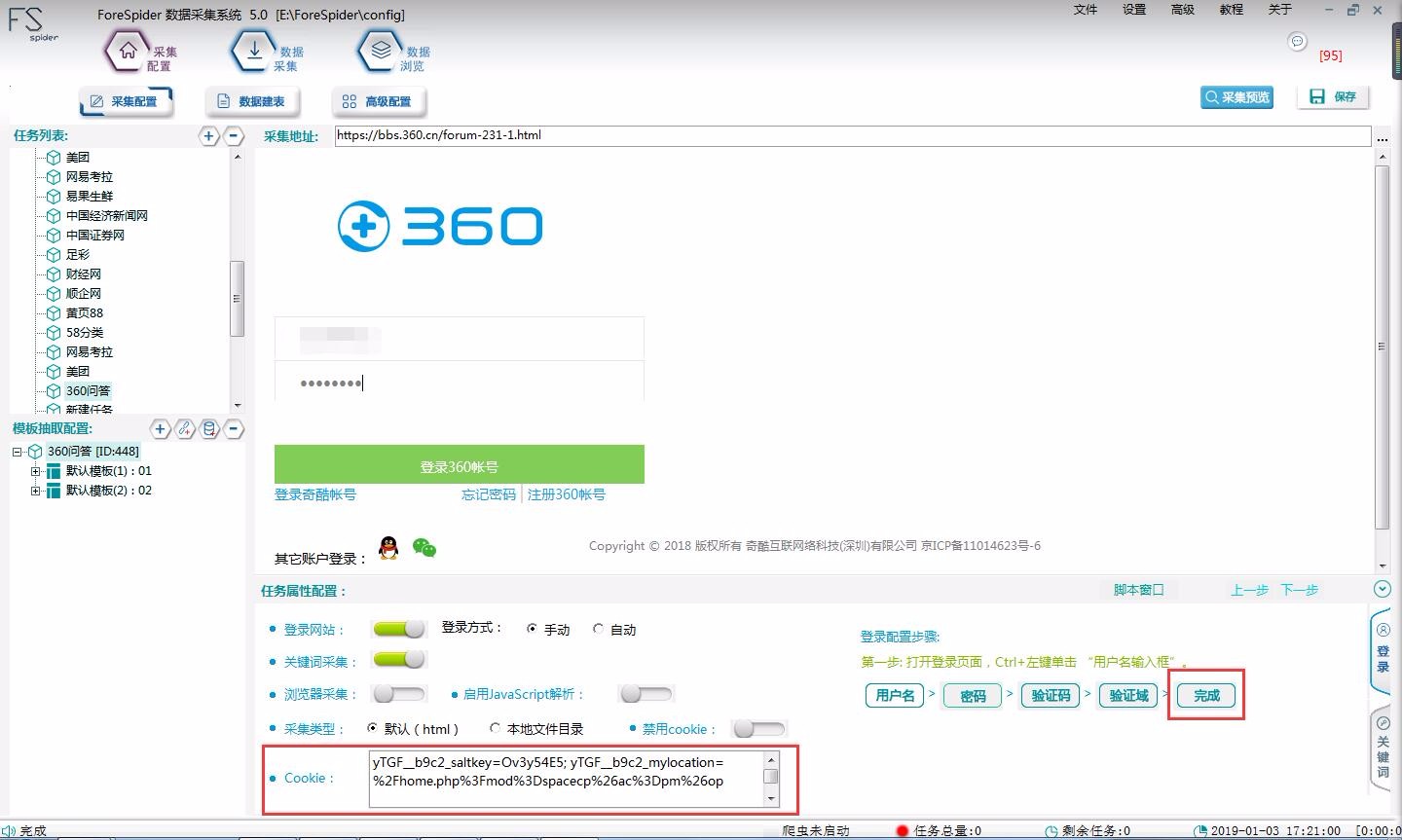Screen dimensions: 1402x840
Task: Switch to the 采集配置 tab button
Action: pos(125,101)
